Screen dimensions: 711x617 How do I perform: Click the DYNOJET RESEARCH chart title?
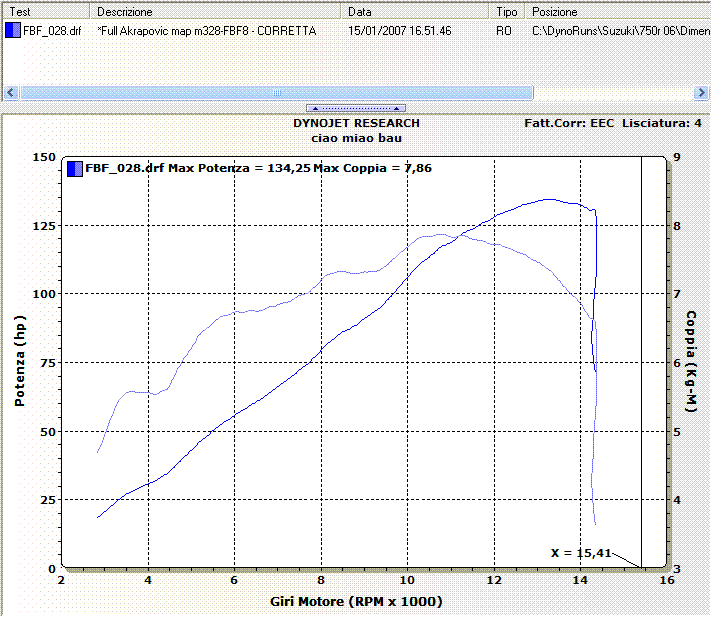[356, 123]
